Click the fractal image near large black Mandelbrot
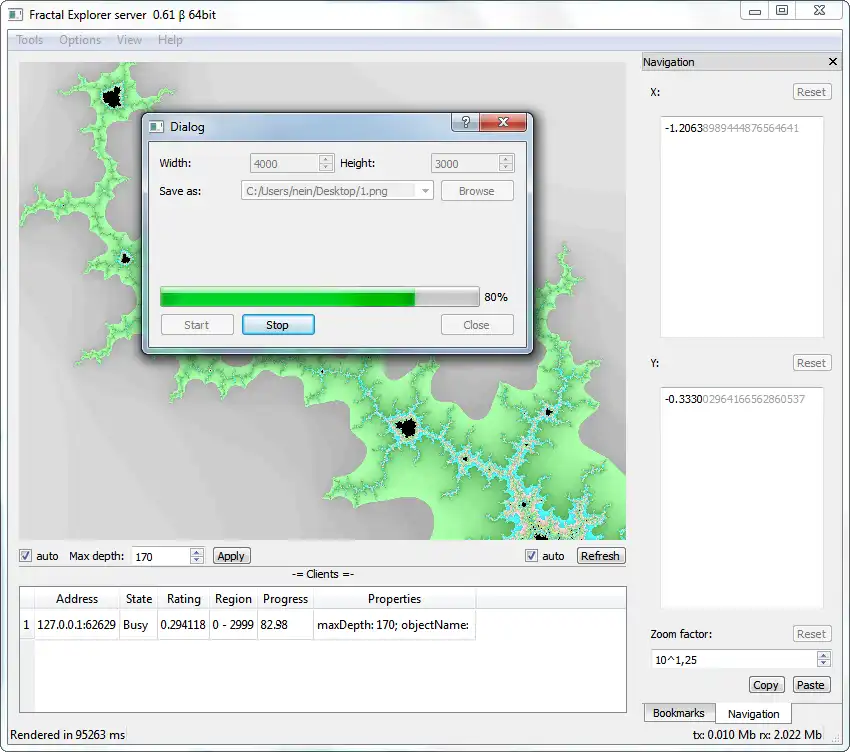The image size is (850, 752). (405, 428)
